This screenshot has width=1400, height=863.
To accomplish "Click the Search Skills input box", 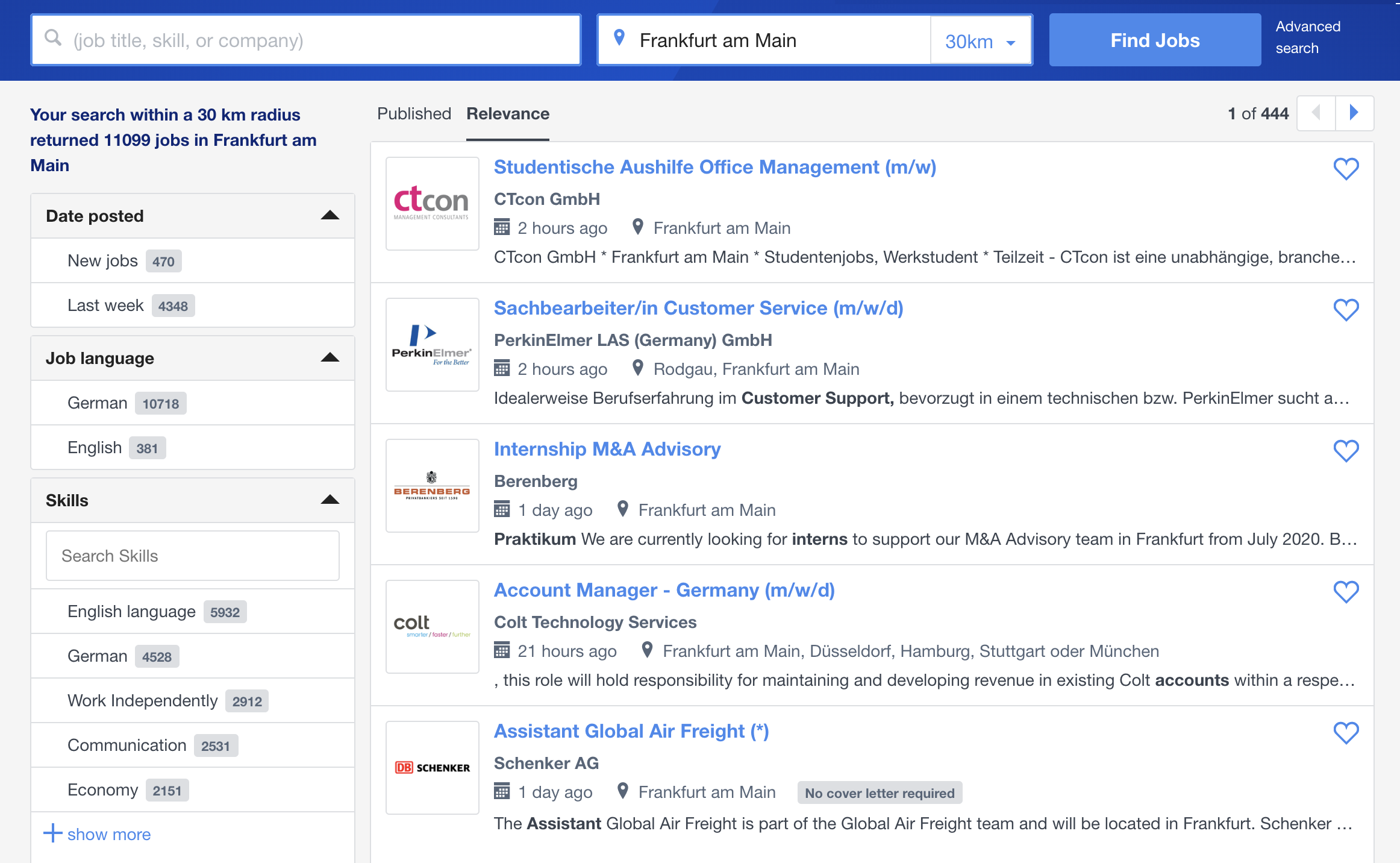I will 193,556.
